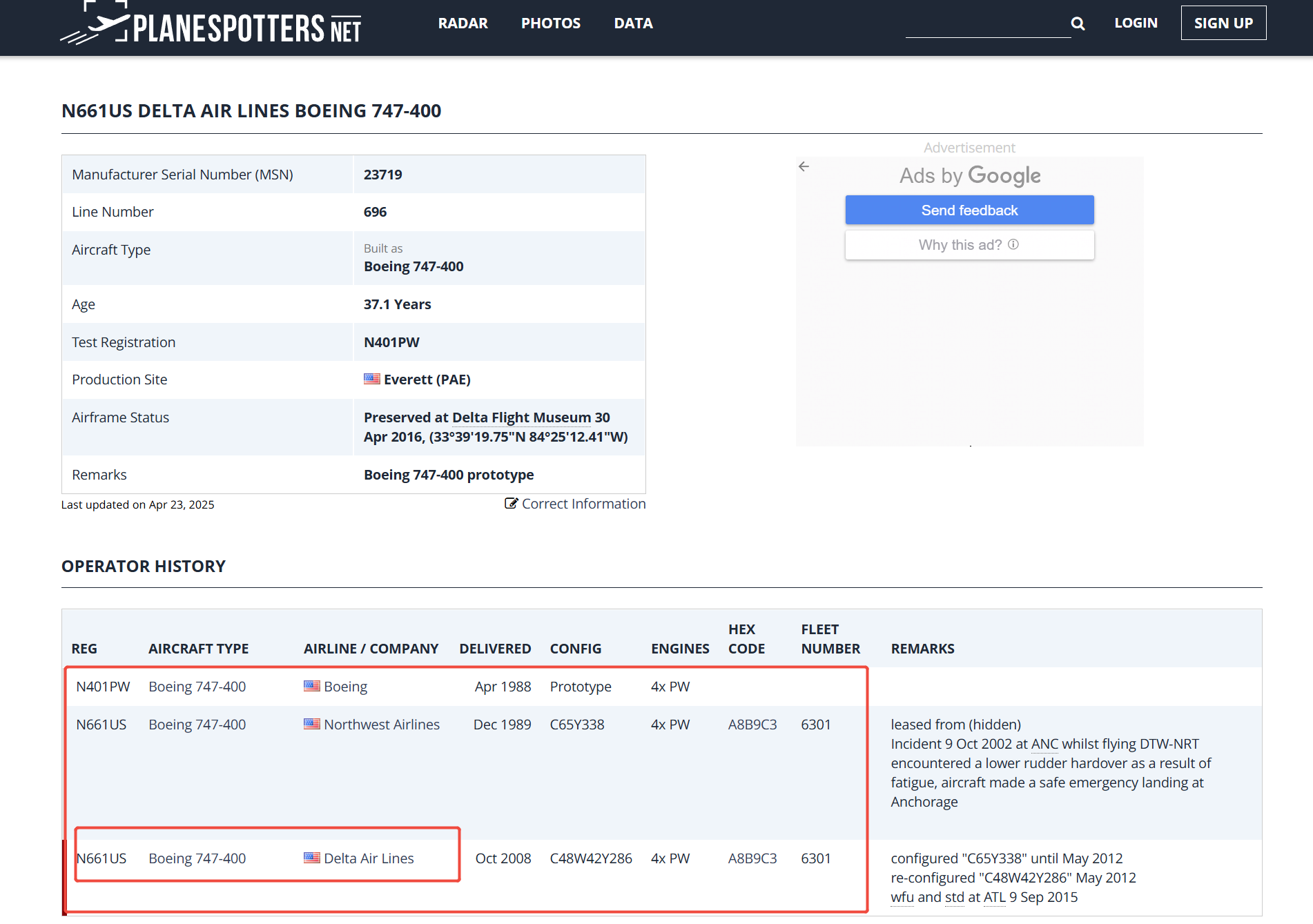Click the SIGN UP button
The width and height of the screenshot is (1313, 924).
click(1223, 23)
